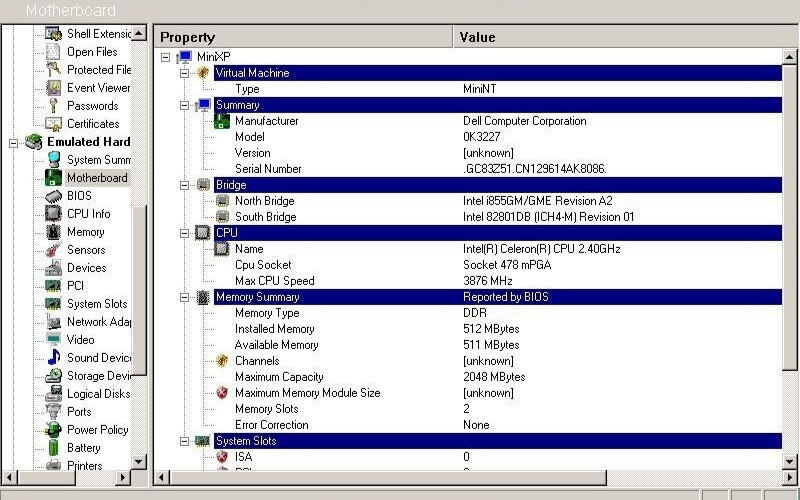Click the value 'Dell Computer Corporation'
The width and height of the screenshot is (800, 500).
pyautogui.click(x=524, y=121)
